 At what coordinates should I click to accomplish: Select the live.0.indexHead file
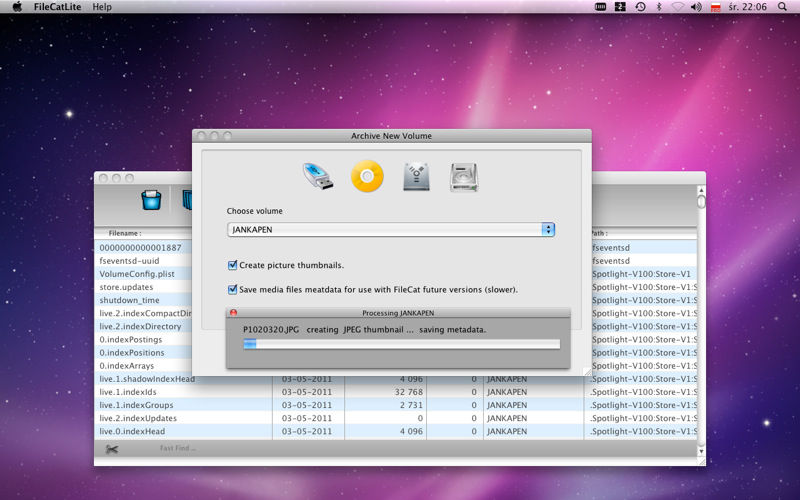pos(132,431)
